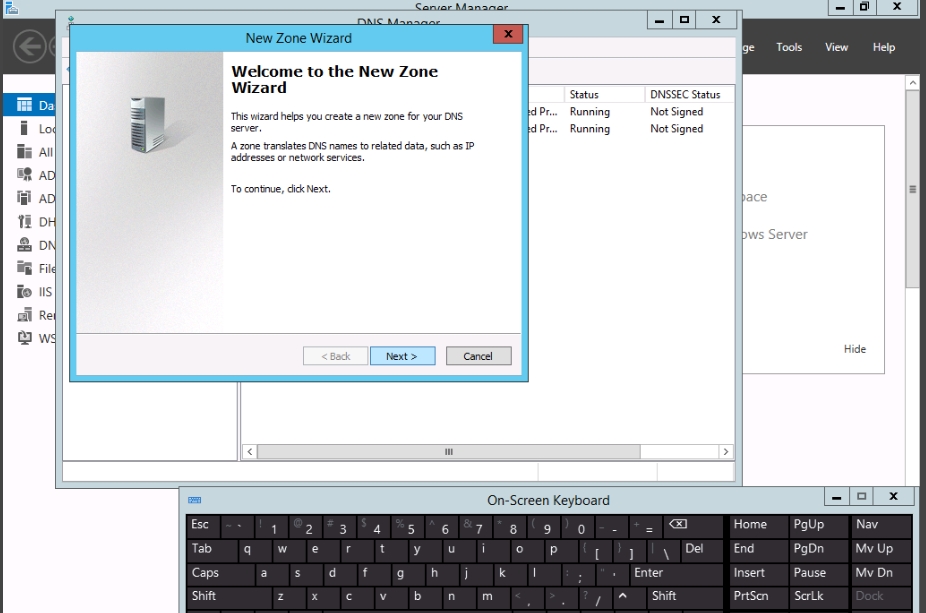Click the Hide link in welcome tile
Screen dimensions: 926x613
854,349
